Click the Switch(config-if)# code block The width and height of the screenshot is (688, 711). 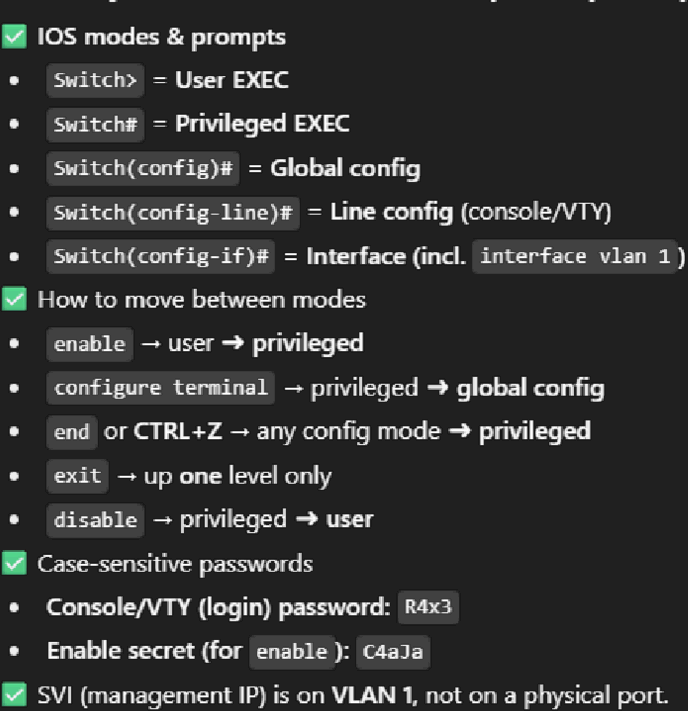(161, 256)
